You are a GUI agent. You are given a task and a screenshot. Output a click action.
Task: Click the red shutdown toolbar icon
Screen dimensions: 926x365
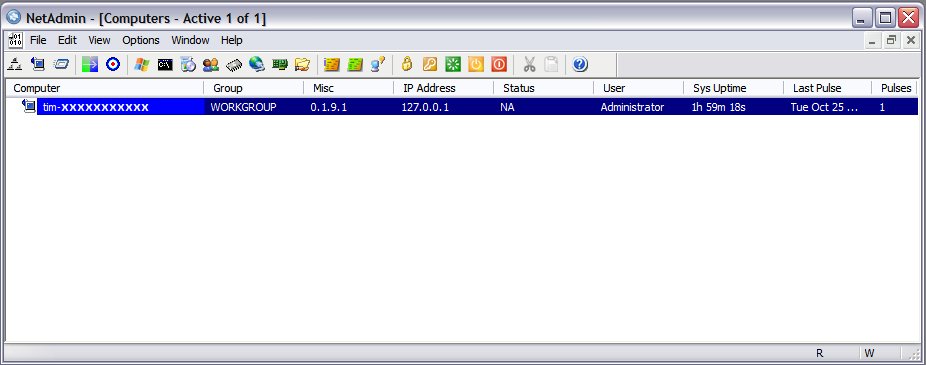coord(499,64)
